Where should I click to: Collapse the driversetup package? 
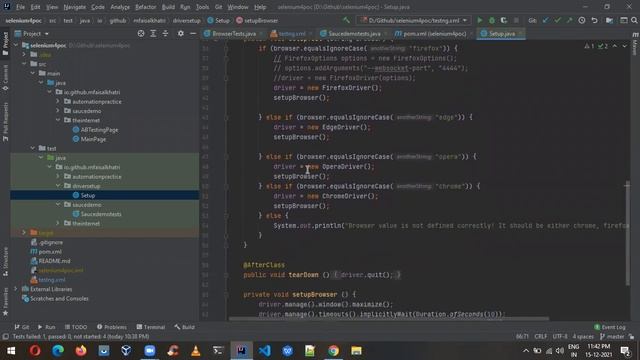(58, 186)
